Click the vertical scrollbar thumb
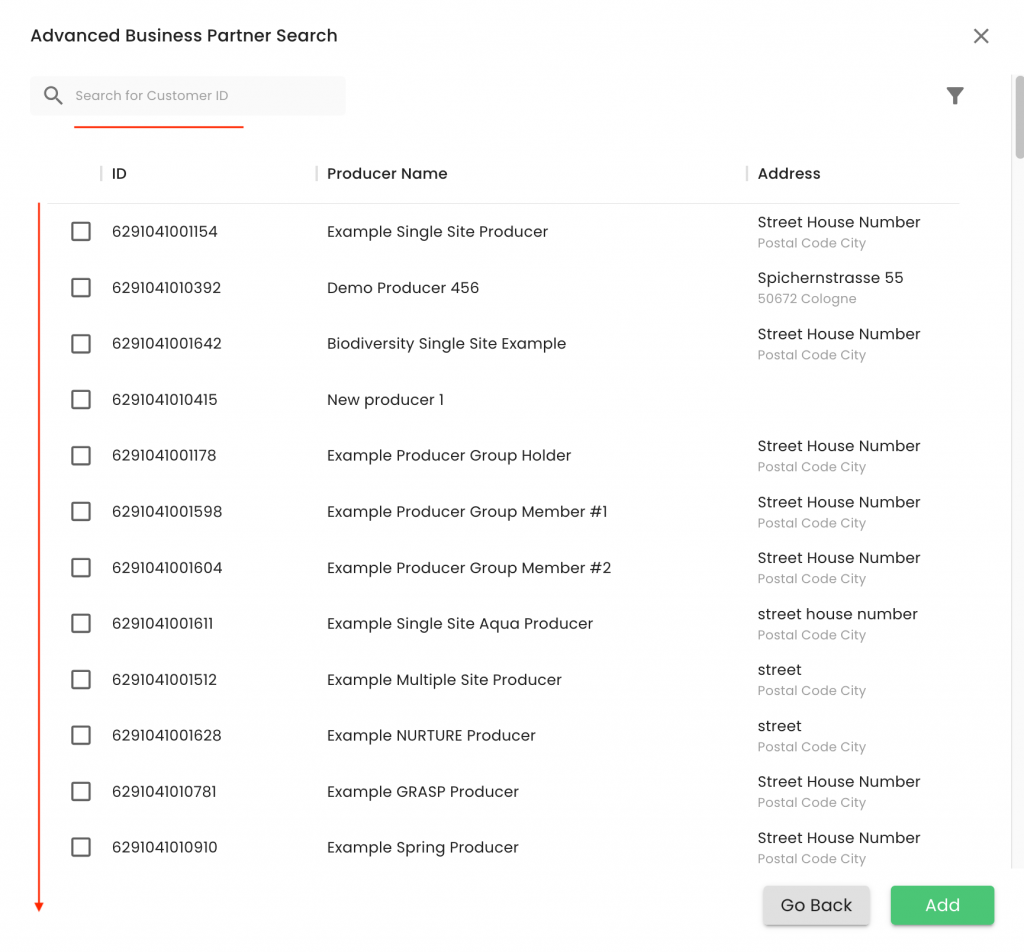1024x952 pixels. (x=1018, y=115)
